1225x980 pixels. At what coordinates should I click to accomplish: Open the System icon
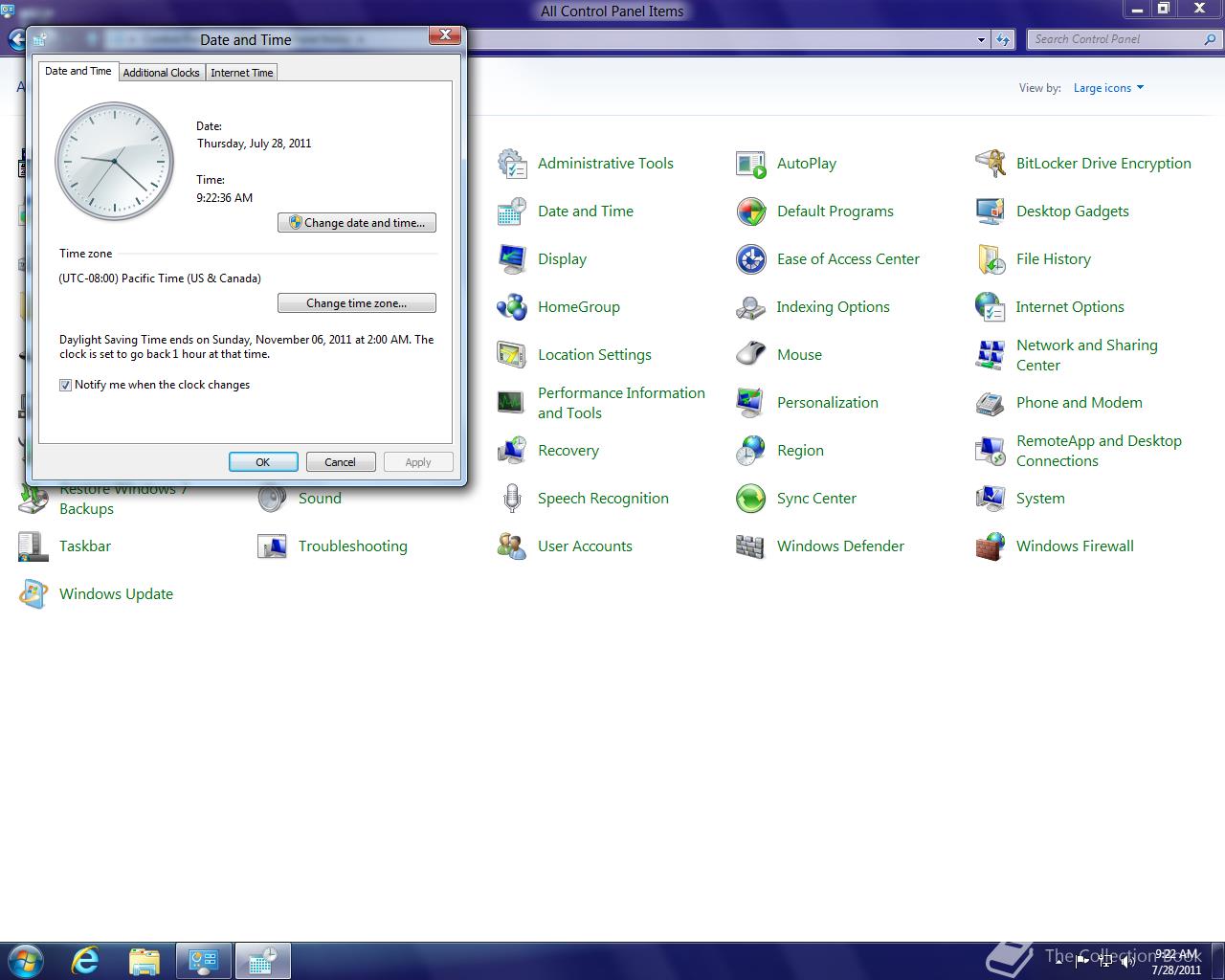(x=991, y=499)
